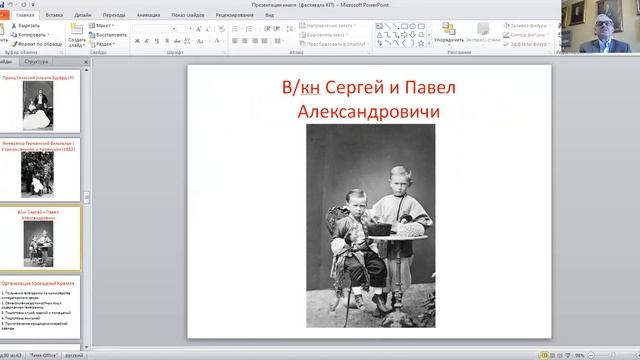The height and width of the screenshot is (360, 640).
Task: Toggle Italic (К) formatting
Action: pyautogui.click(x=147, y=41)
